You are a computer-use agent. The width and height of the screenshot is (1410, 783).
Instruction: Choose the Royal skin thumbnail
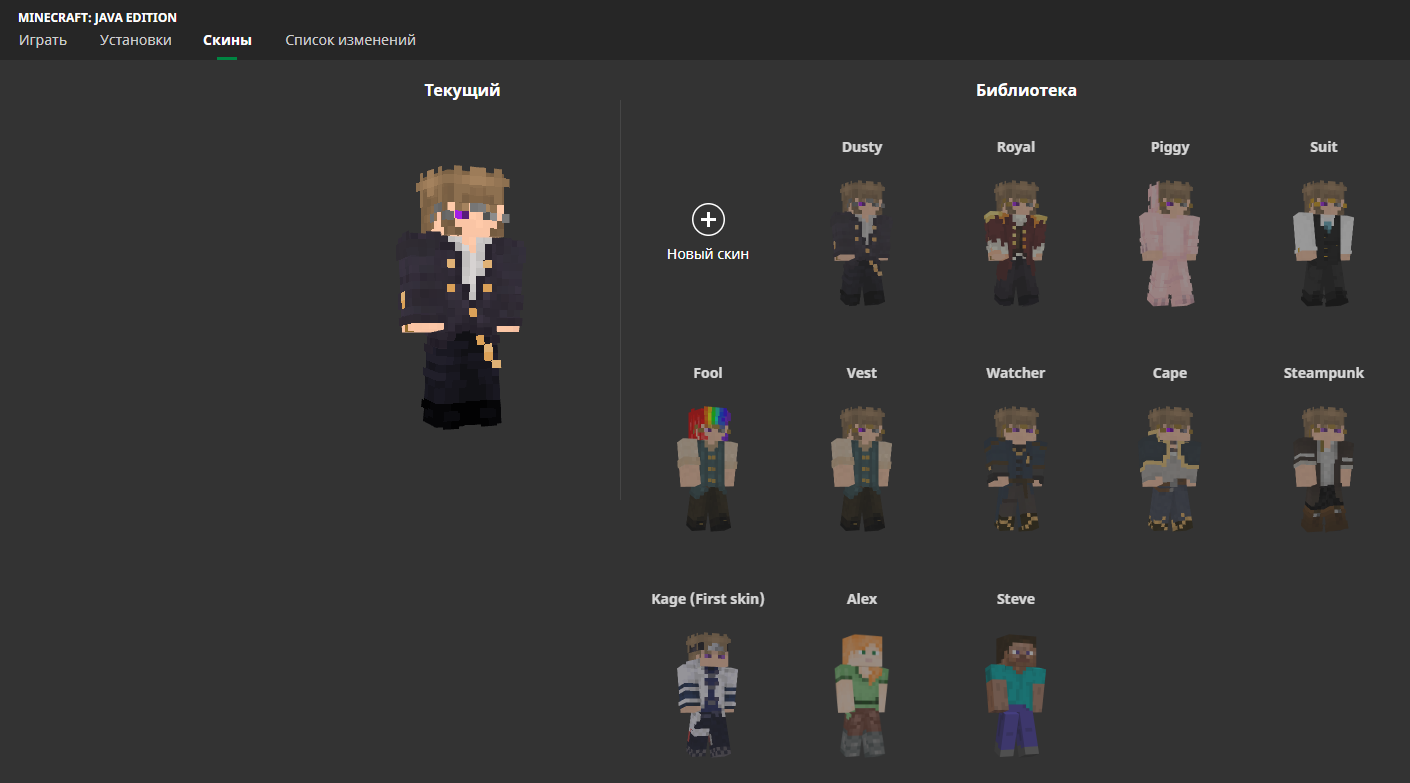(x=1015, y=243)
